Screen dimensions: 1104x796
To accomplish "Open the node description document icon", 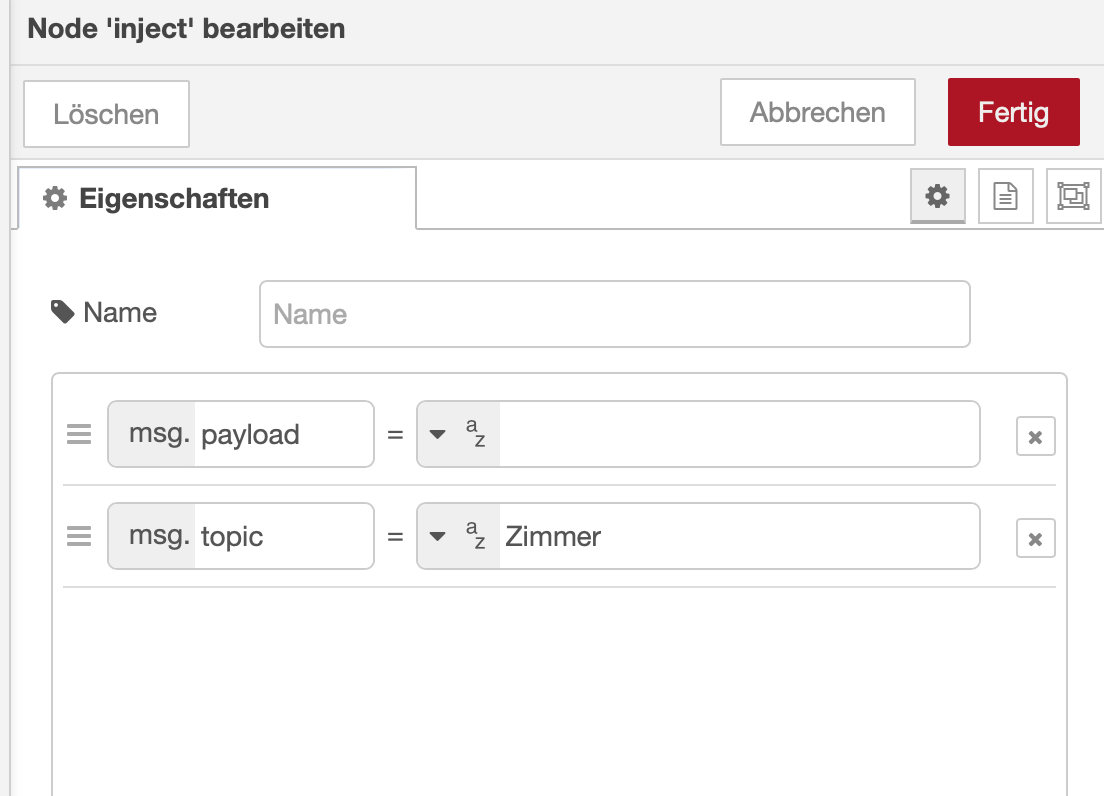I will 1005,196.
